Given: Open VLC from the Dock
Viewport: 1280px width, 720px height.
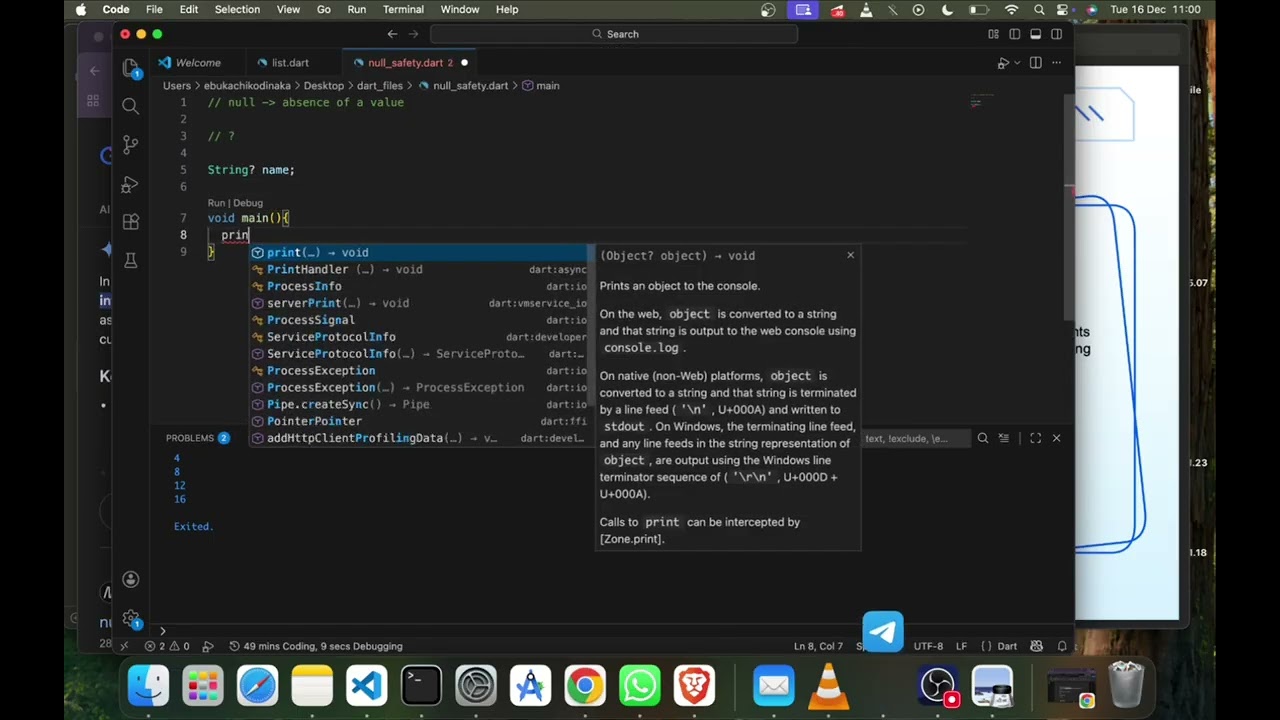Looking at the screenshot, I should coord(828,686).
